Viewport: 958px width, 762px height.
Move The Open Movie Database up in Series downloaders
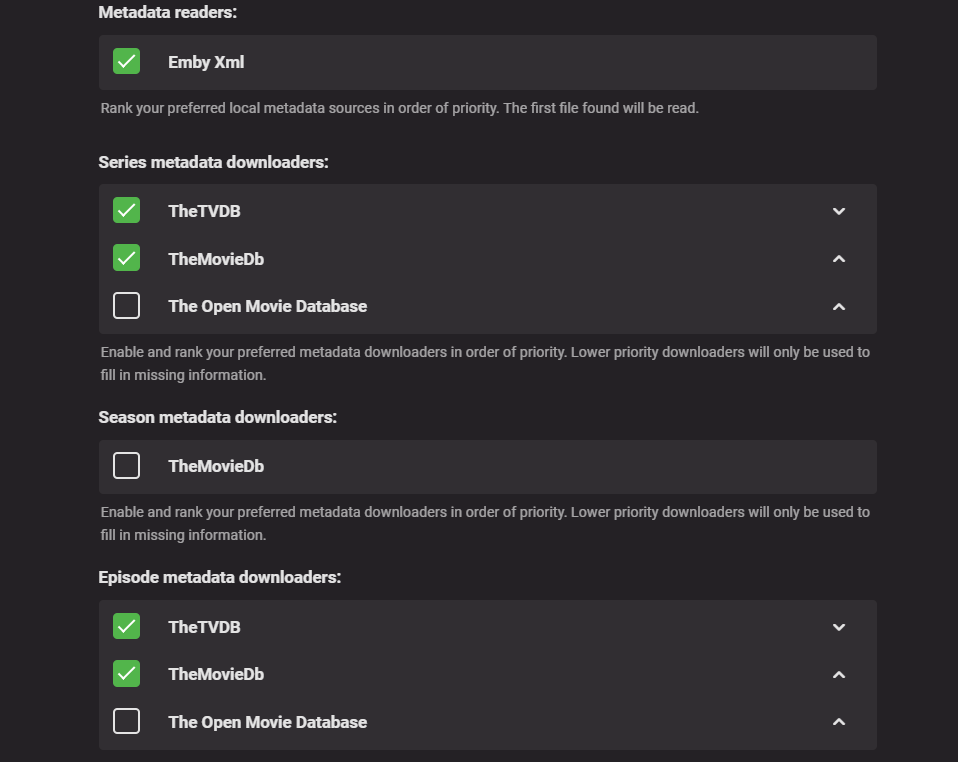coord(839,306)
